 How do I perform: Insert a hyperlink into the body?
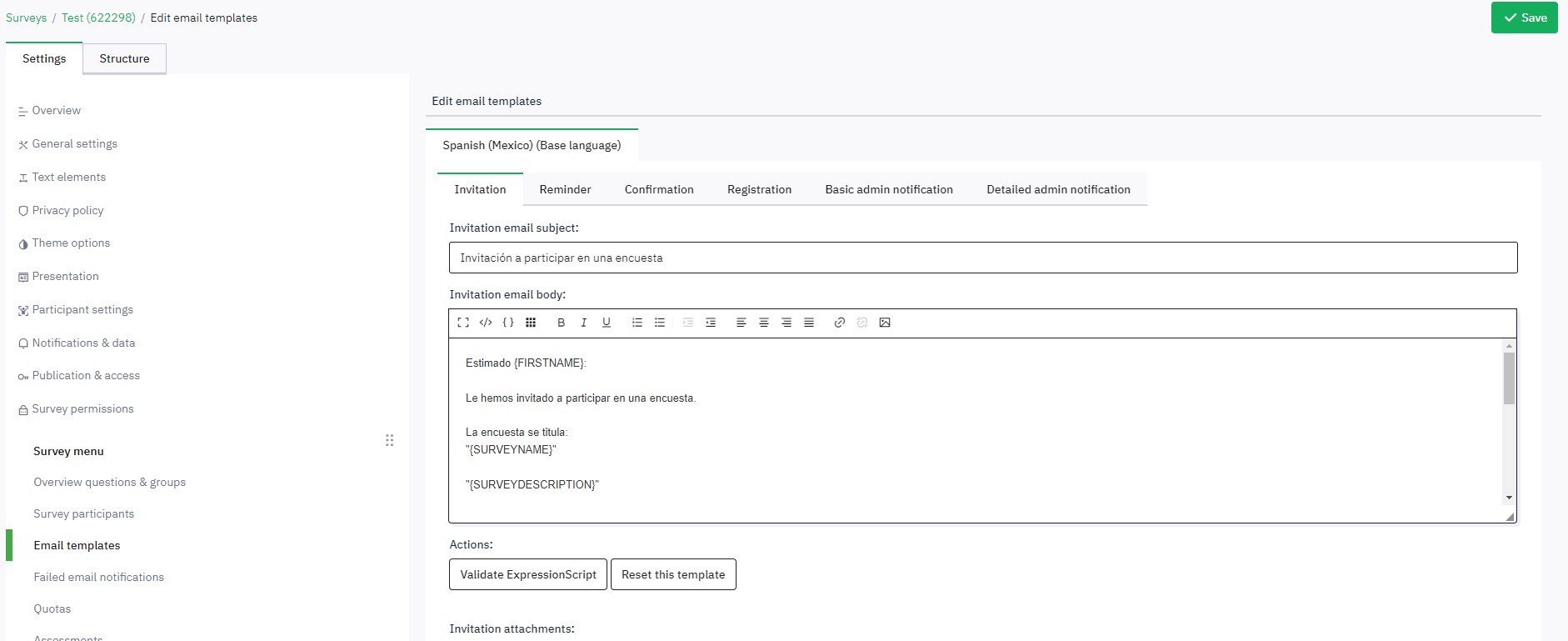pyautogui.click(x=839, y=323)
